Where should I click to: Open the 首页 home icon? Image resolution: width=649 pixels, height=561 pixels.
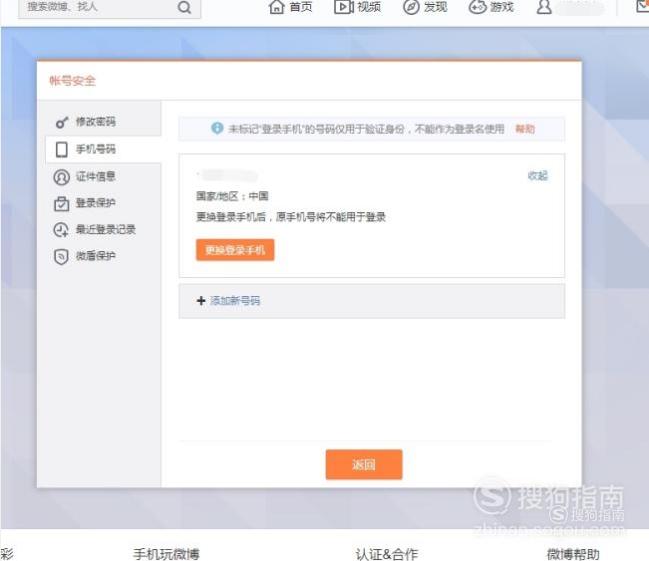[276, 7]
